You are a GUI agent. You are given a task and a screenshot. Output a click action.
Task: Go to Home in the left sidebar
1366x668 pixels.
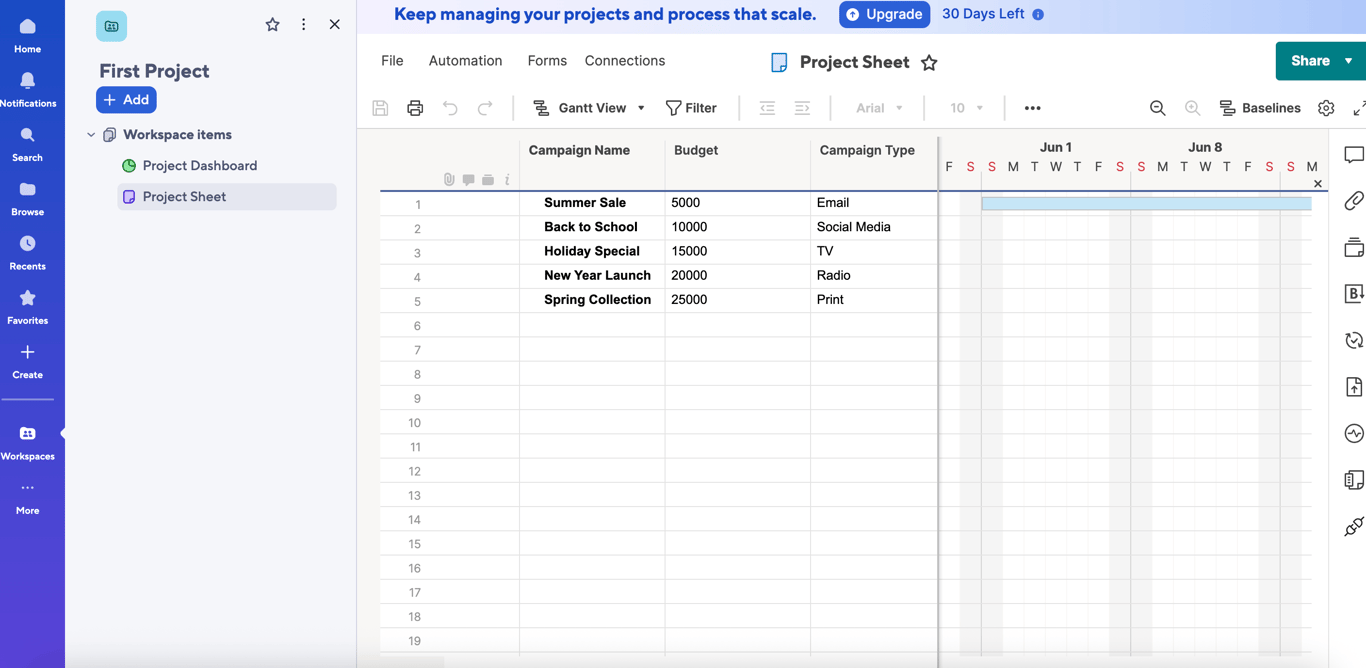click(27, 35)
